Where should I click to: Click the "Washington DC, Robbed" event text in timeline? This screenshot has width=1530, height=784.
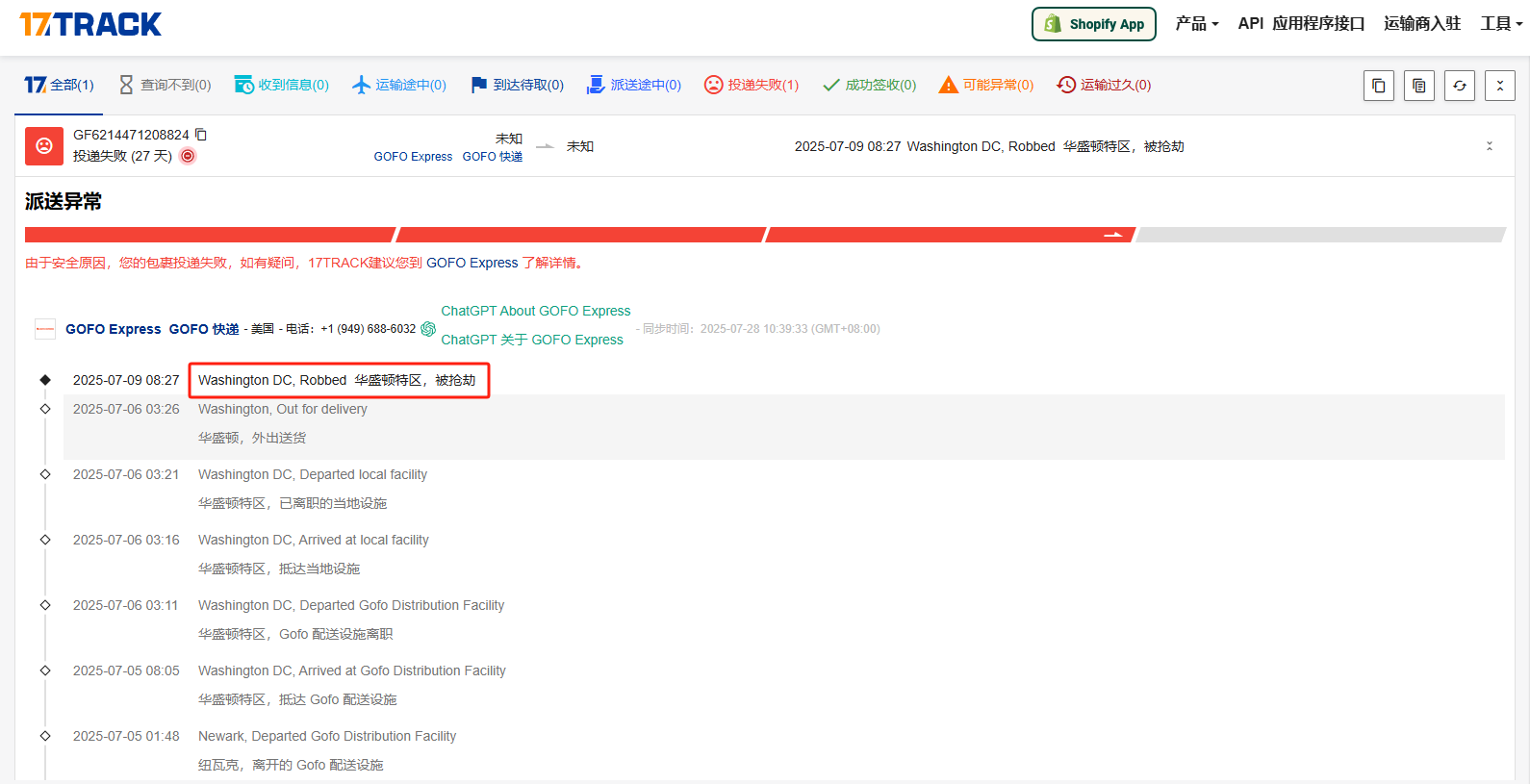pyautogui.click(x=272, y=380)
